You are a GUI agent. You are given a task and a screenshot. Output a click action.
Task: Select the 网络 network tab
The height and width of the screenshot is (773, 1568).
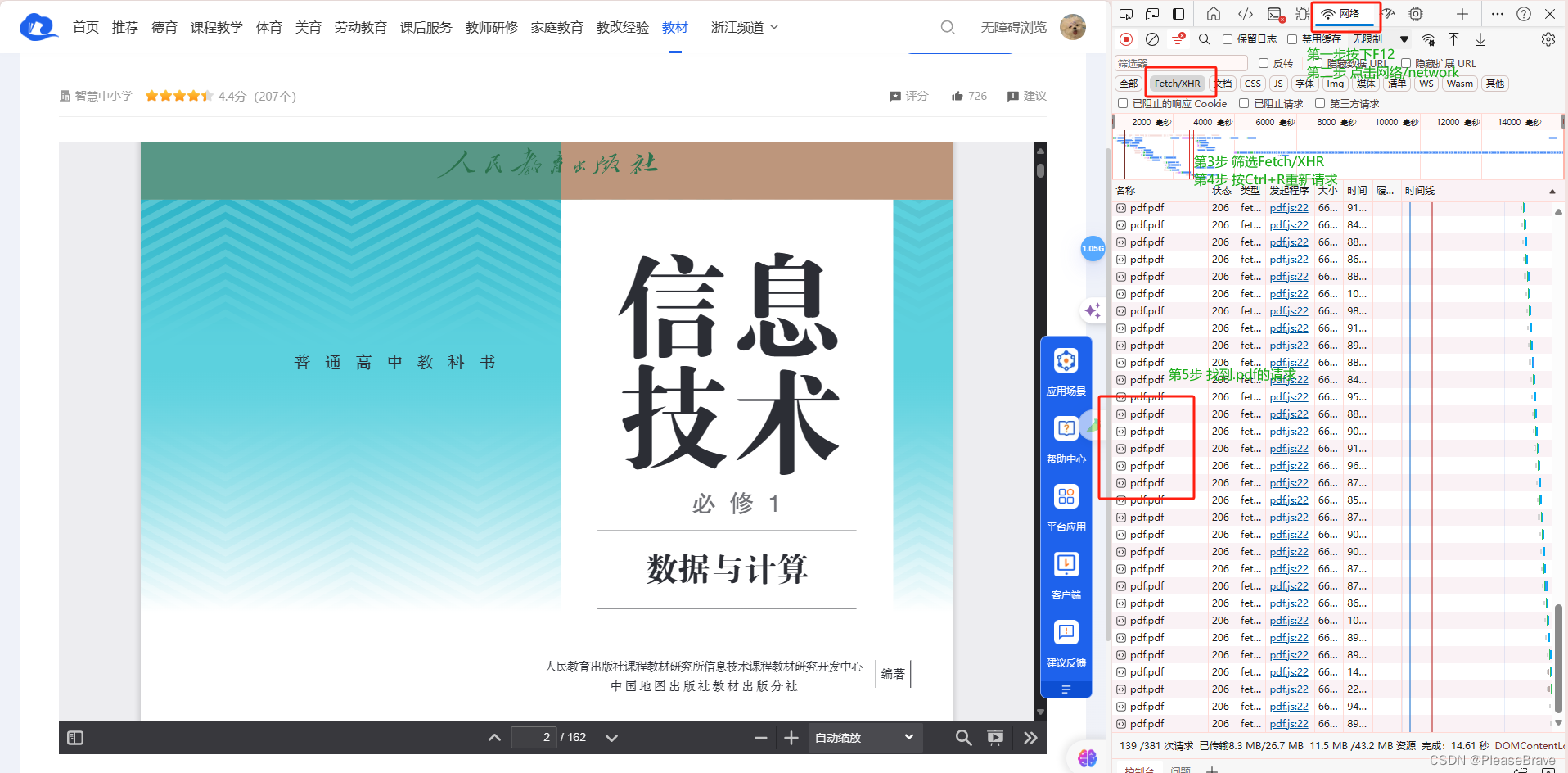pyautogui.click(x=1342, y=14)
